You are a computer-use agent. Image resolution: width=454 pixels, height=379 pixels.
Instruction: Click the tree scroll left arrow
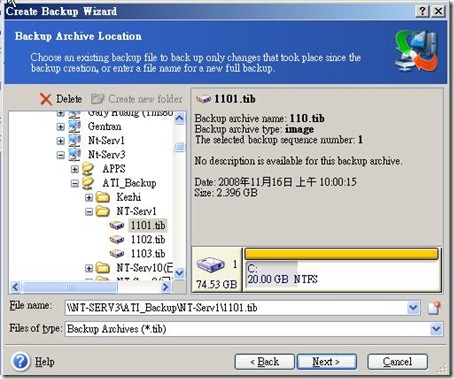click(x=15, y=287)
